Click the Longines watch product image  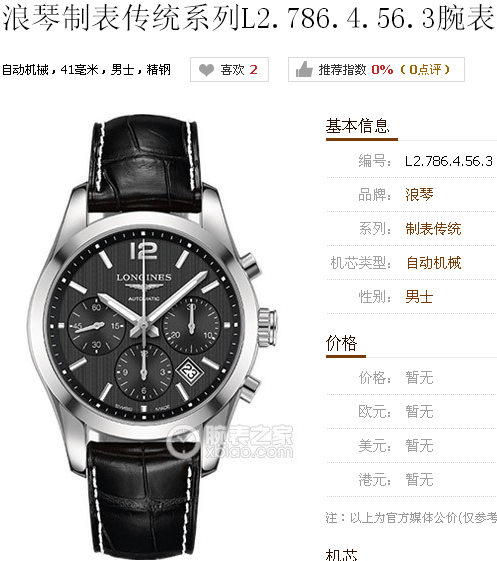(x=152, y=336)
